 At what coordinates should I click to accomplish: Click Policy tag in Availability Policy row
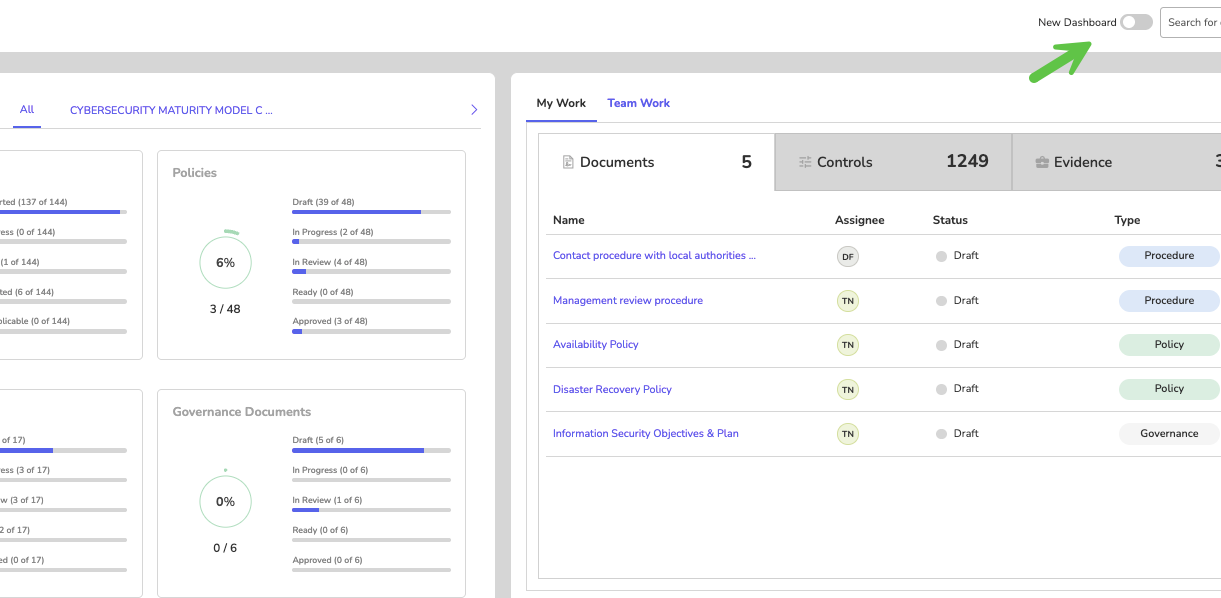click(x=1169, y=344)
